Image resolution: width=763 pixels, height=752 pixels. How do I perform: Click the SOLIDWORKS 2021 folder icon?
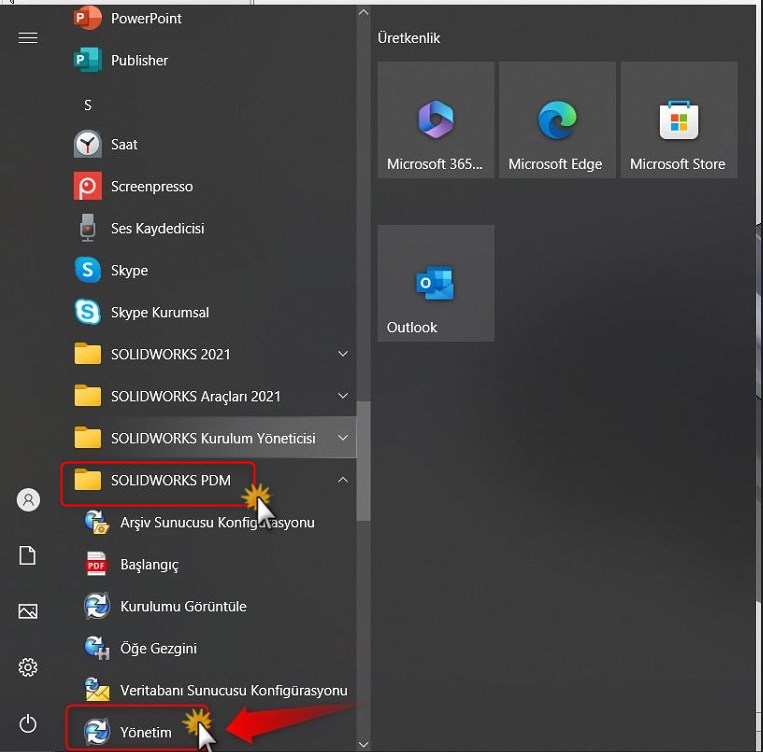point(88,354)
